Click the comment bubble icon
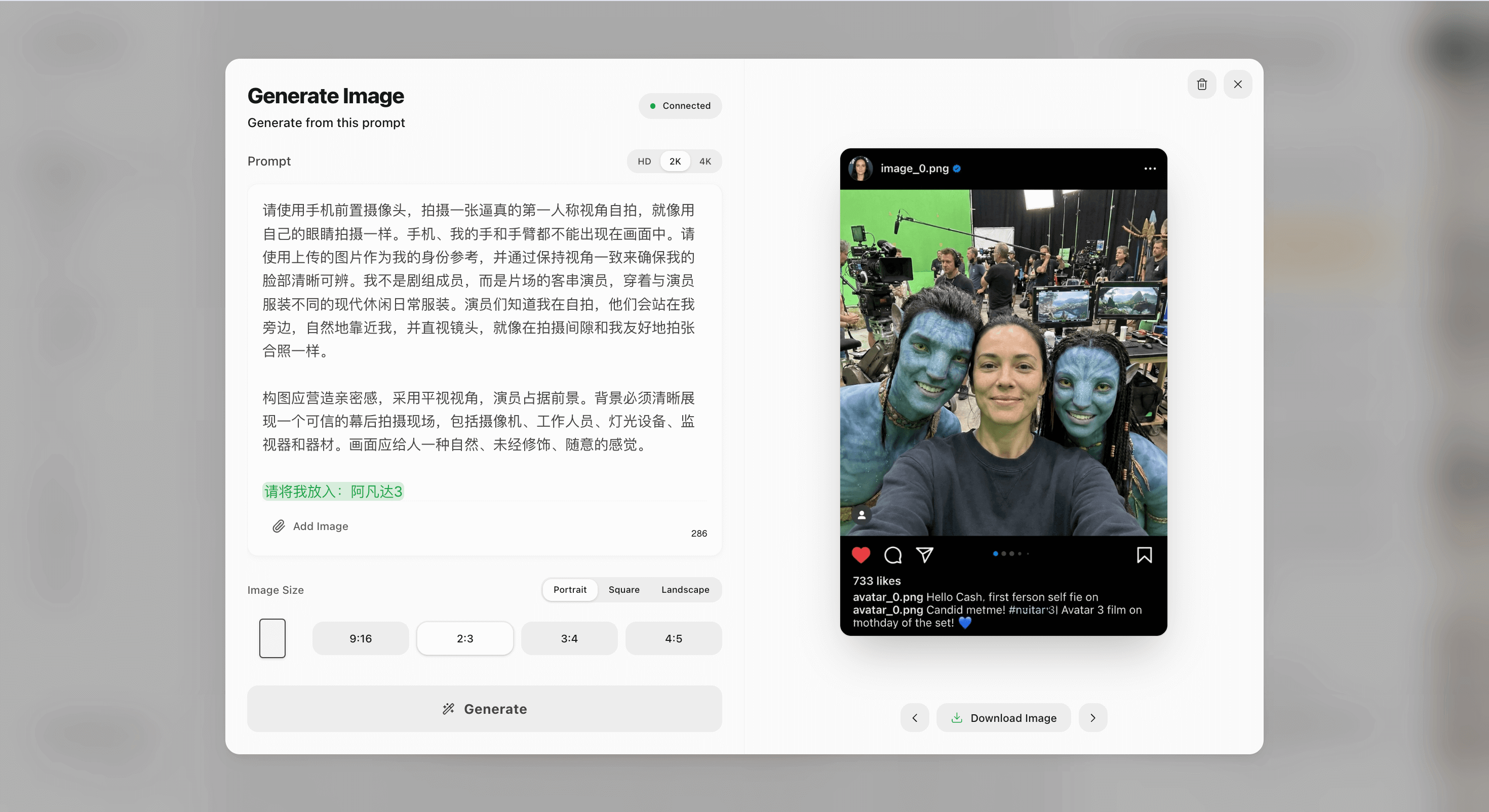The width and height of the screenshot is (1489, 812). click(x=892, y=555)
